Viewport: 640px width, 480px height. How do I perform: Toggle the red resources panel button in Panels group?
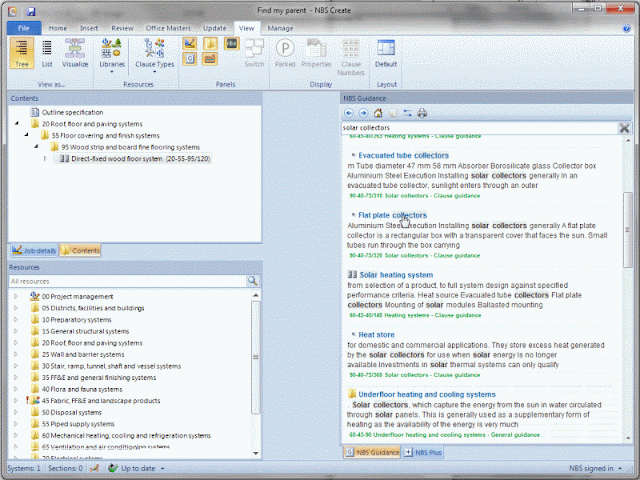210,59
